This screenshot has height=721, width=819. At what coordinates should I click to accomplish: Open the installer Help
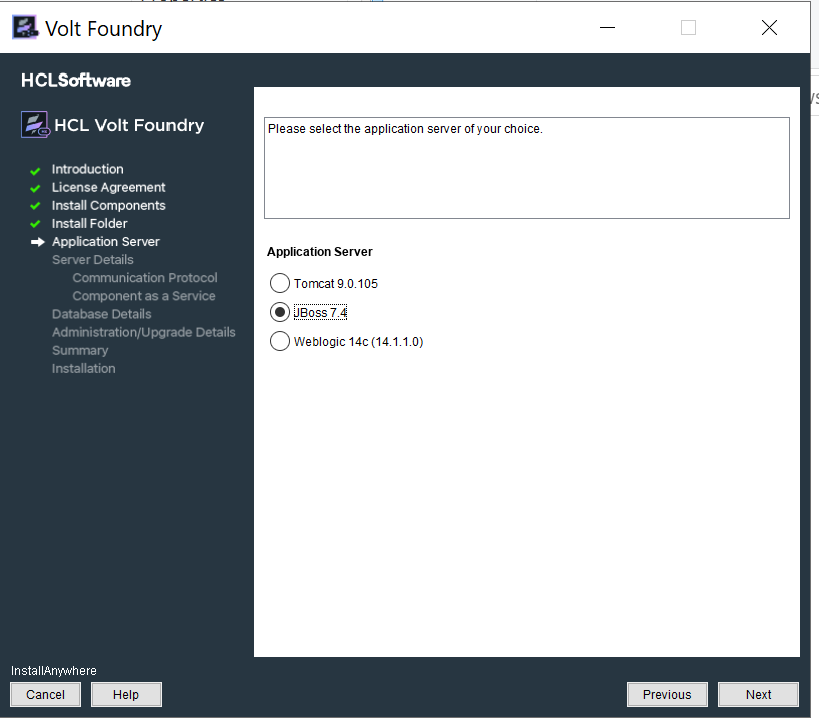[x=126, y=694]
